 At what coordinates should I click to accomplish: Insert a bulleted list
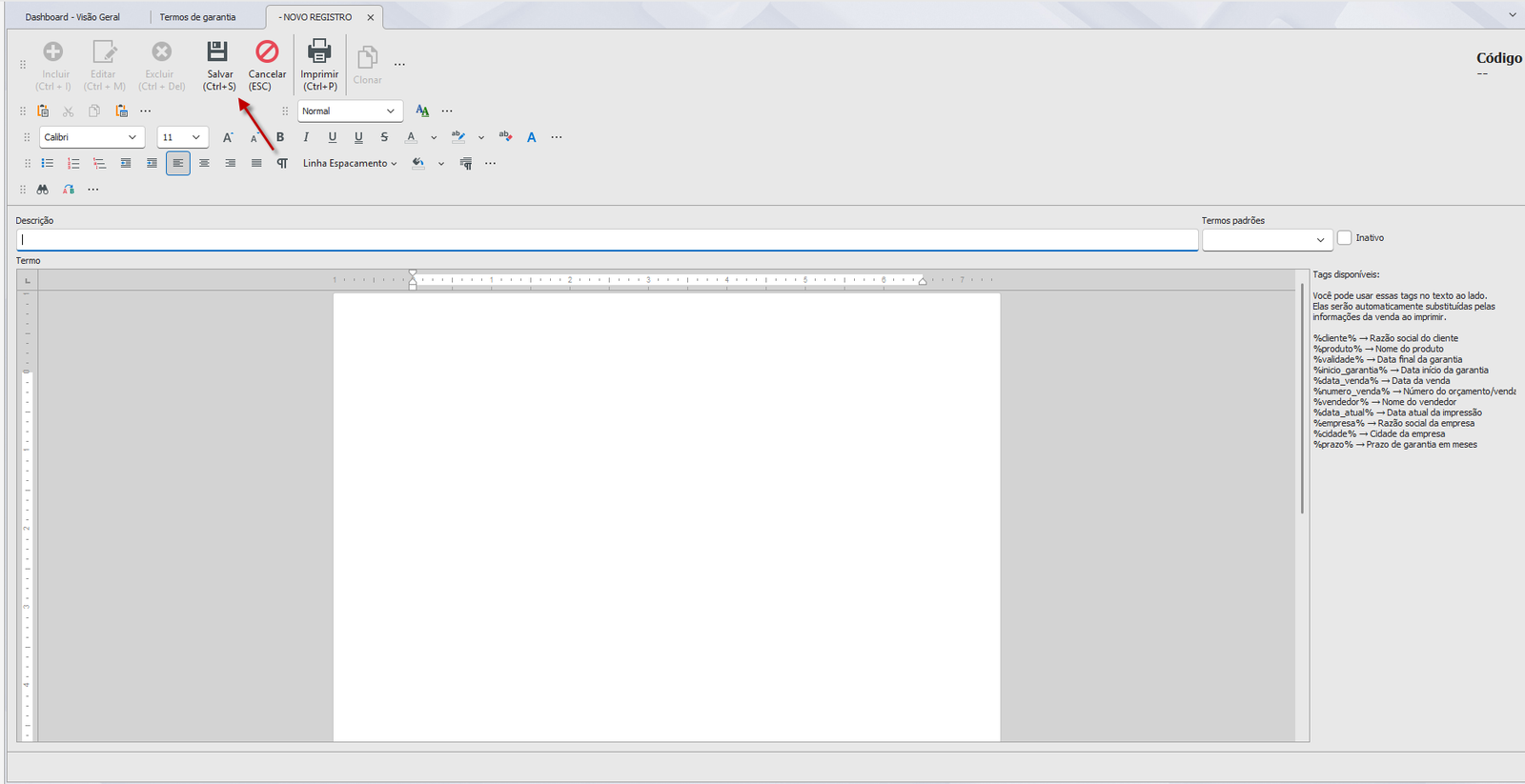click(47, 164)
